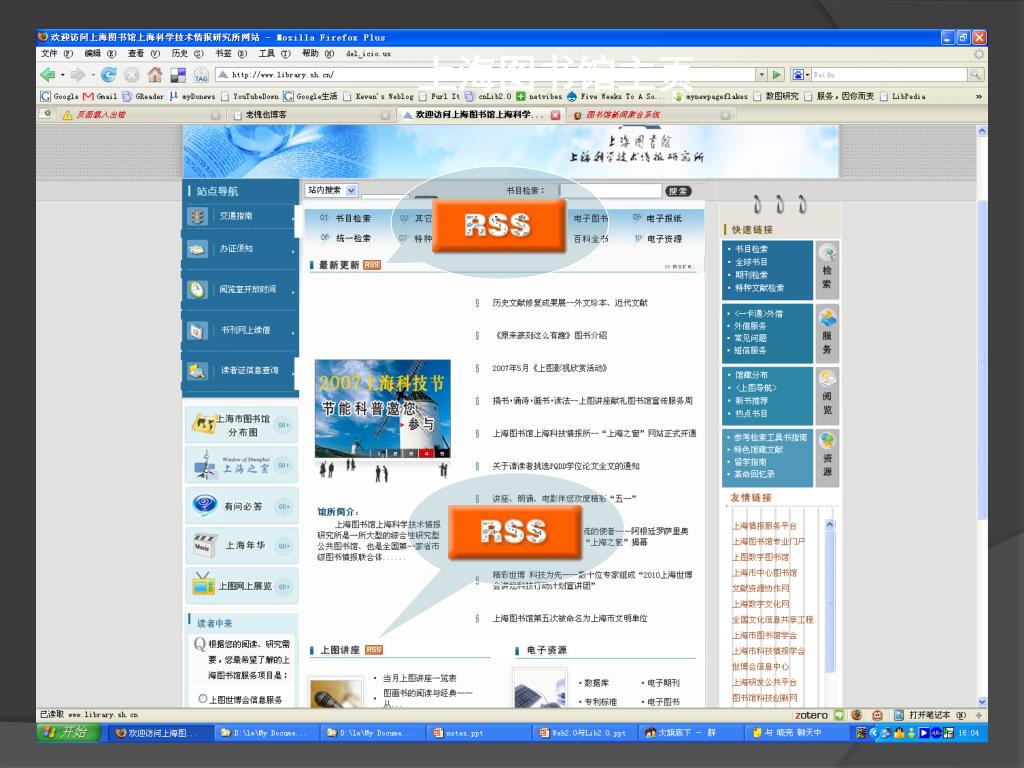
Task: Open the address bar history dropdown arrow
Action: click(761, 75)
